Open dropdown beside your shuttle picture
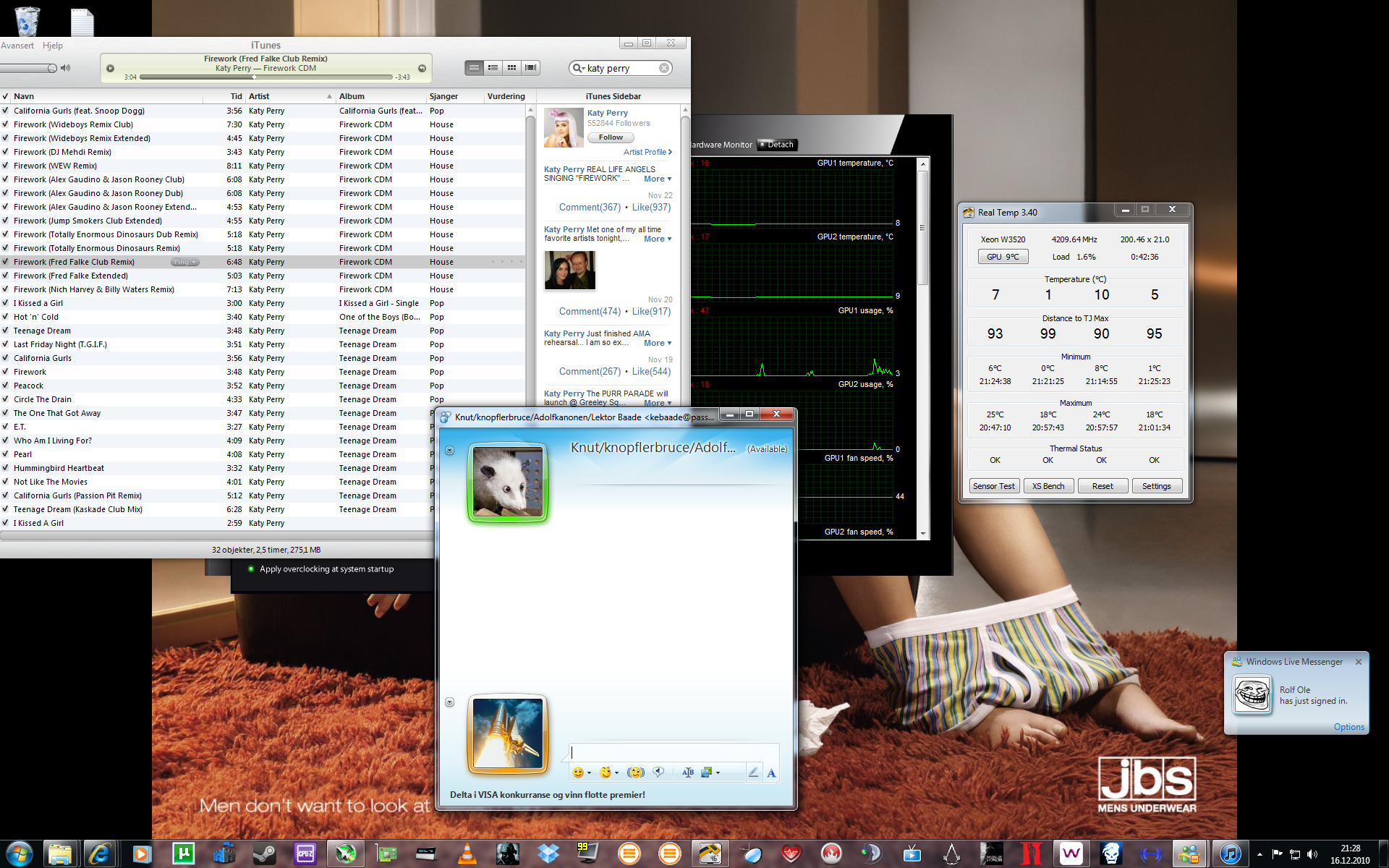The image size is (1389, 868). [449, 702]
